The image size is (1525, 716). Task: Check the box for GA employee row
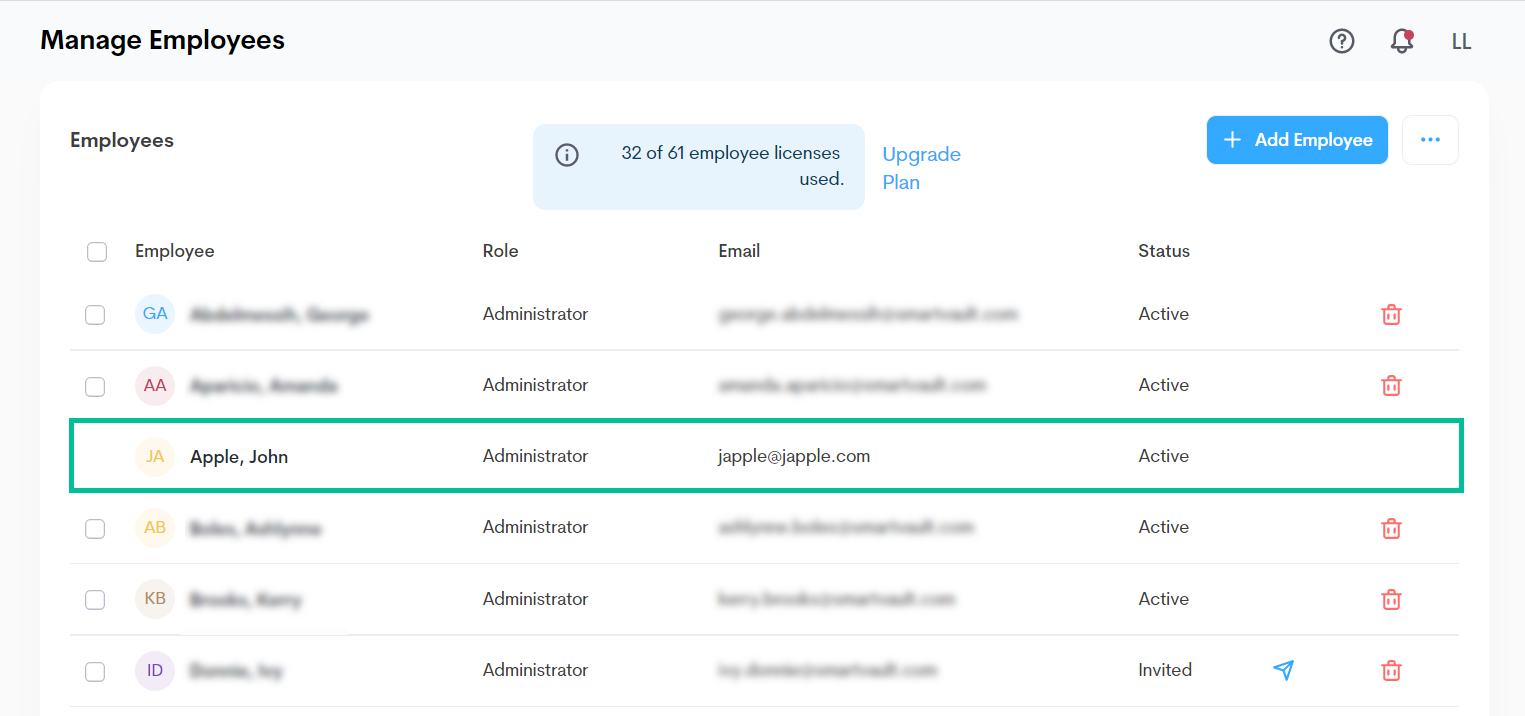coord(95,315)
